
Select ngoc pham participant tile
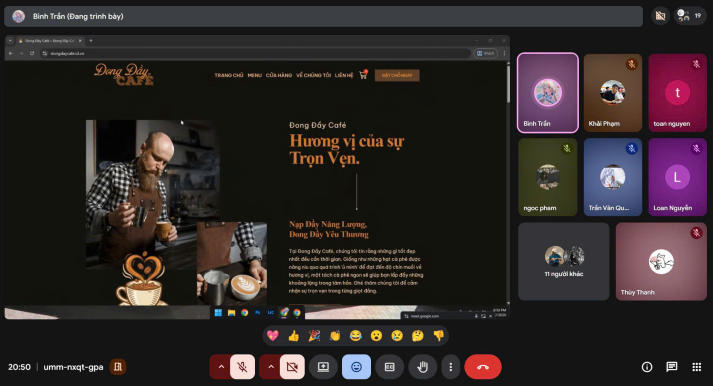coord(547,177)
